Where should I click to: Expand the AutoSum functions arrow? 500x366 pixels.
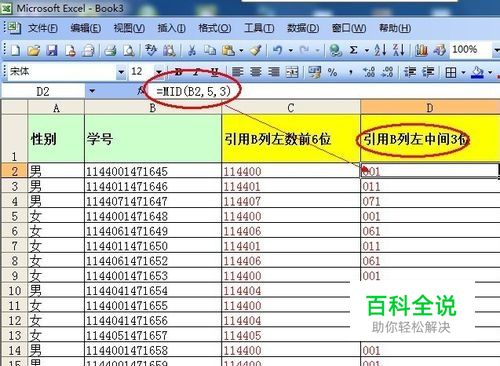(x=367, y=50)
